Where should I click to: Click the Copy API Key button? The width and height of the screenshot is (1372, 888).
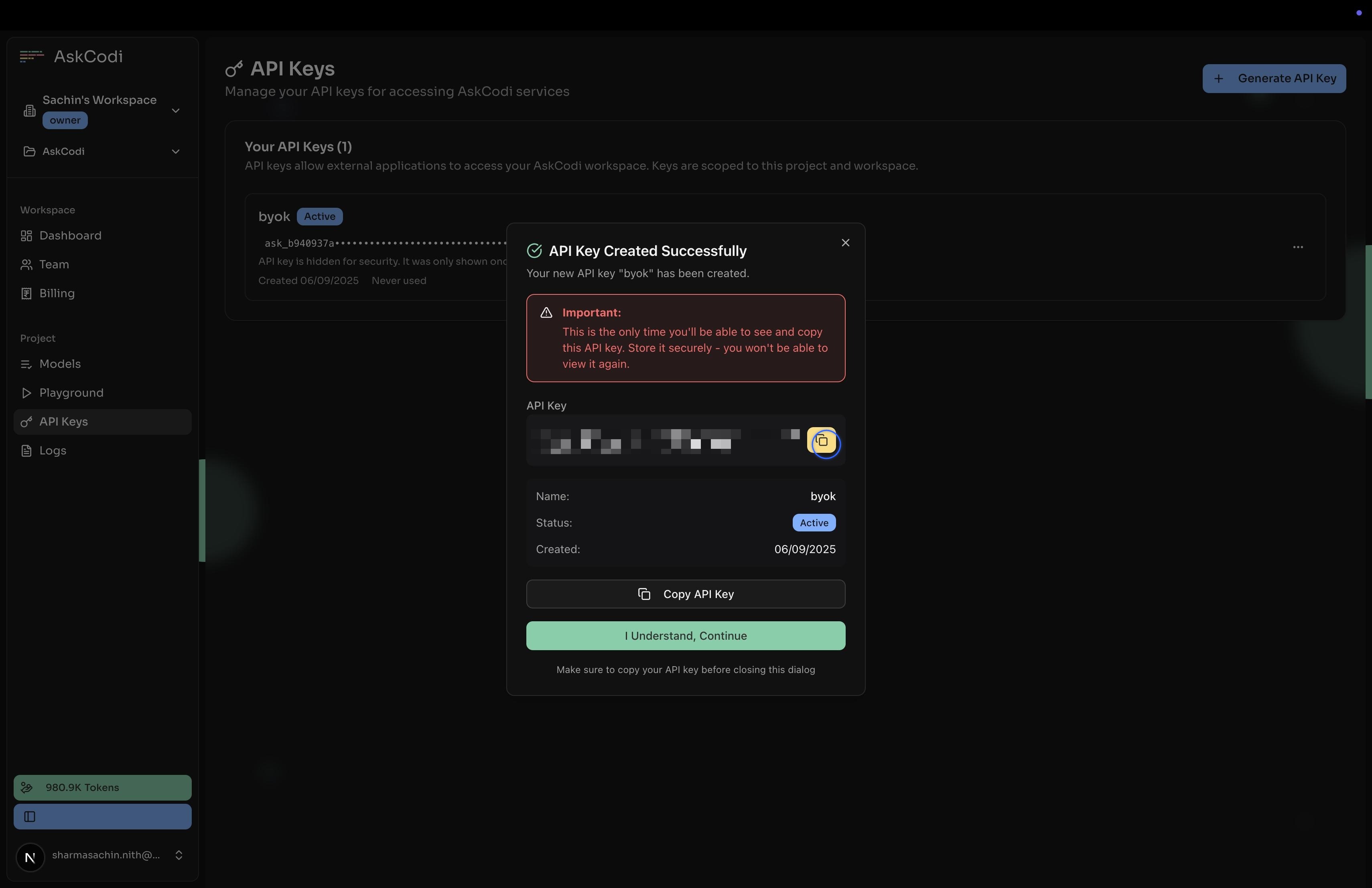[686, 594]
